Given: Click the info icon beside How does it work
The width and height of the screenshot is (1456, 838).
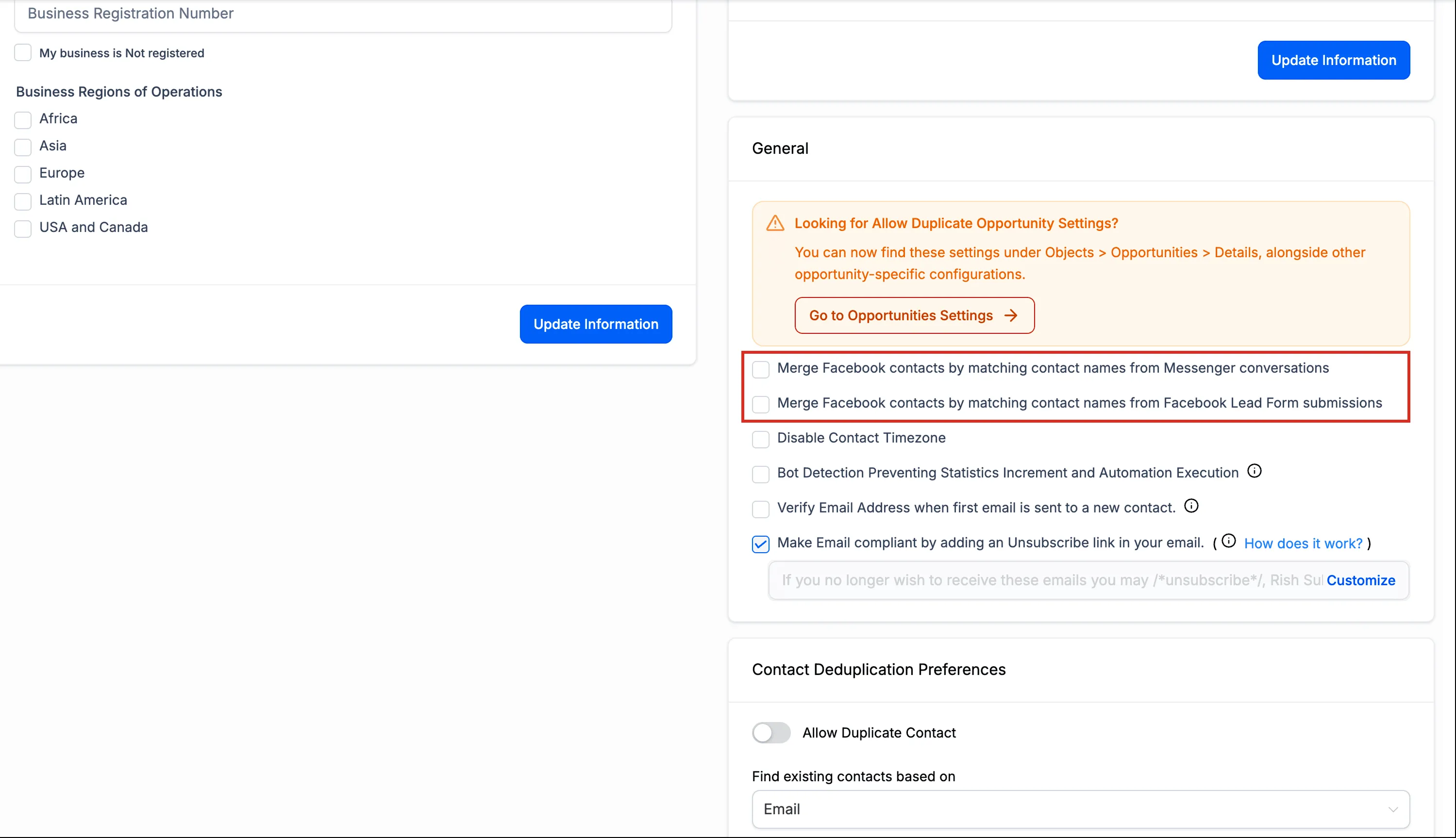Looking at the screenshot, I should coord(1229,541).
